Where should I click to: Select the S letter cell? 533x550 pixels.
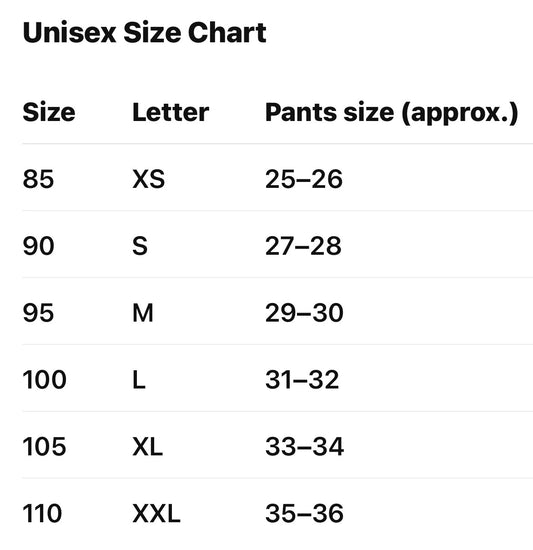[140, 246]
